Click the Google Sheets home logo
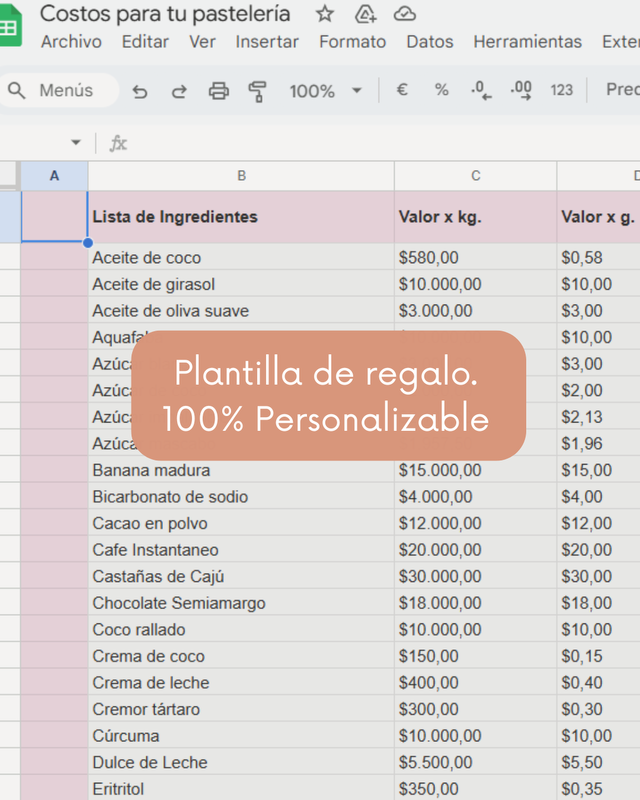640x800 pixels. pyautogui.click(x=10, y=27)
